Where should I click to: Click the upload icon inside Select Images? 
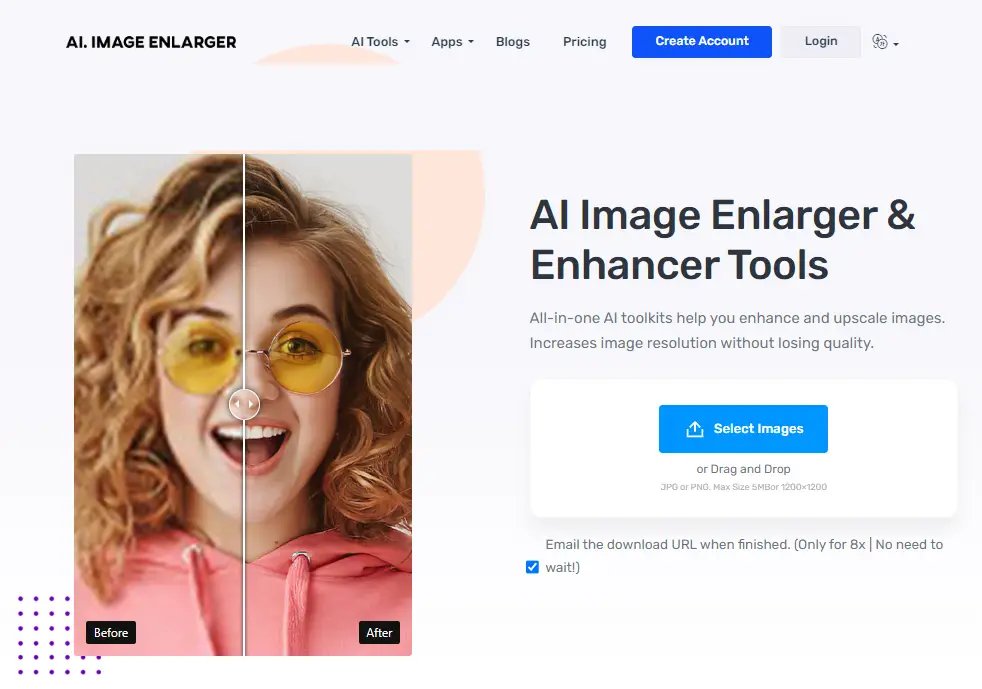point(696,428)
